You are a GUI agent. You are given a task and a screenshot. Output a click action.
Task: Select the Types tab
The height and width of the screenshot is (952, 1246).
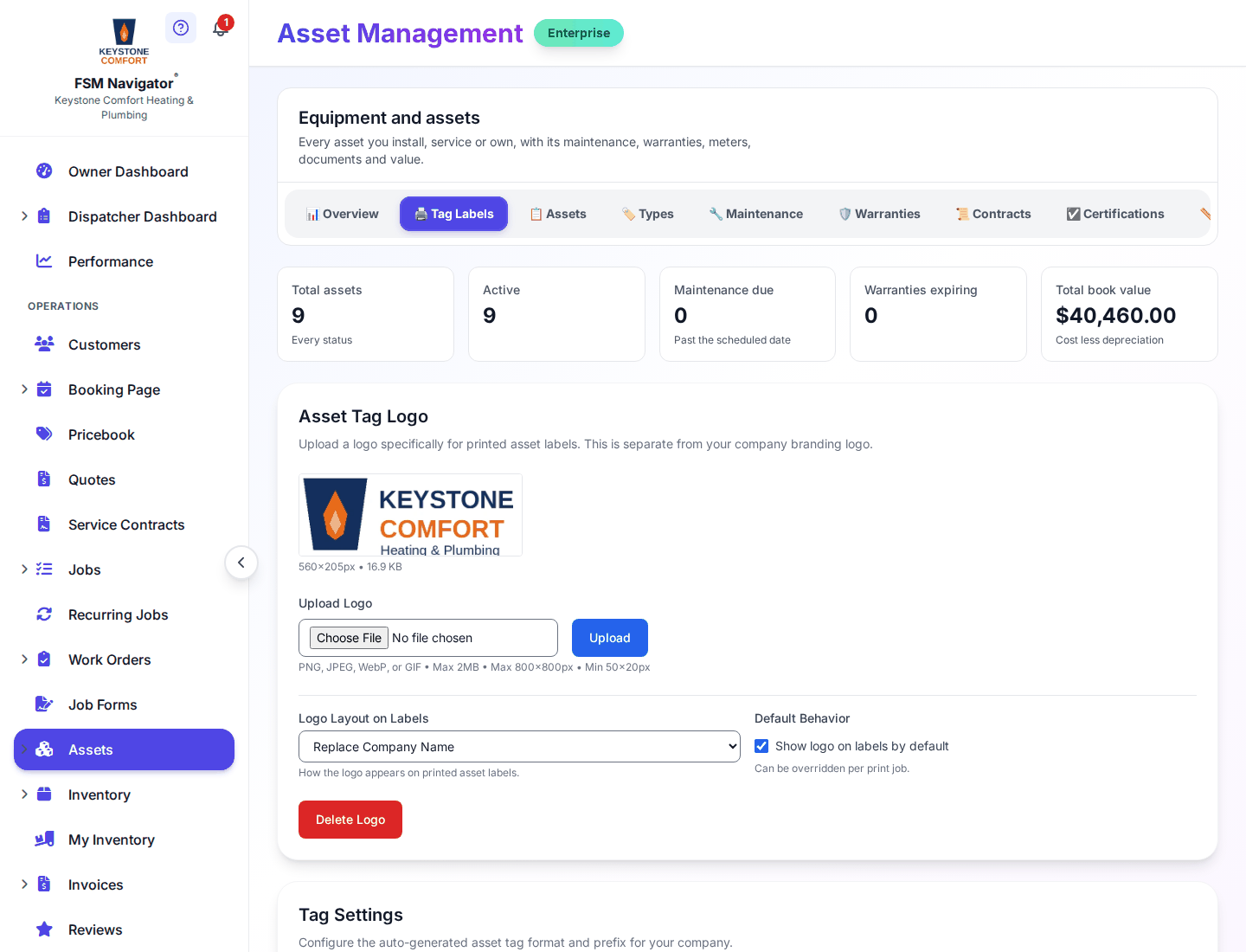click(647, 214)
